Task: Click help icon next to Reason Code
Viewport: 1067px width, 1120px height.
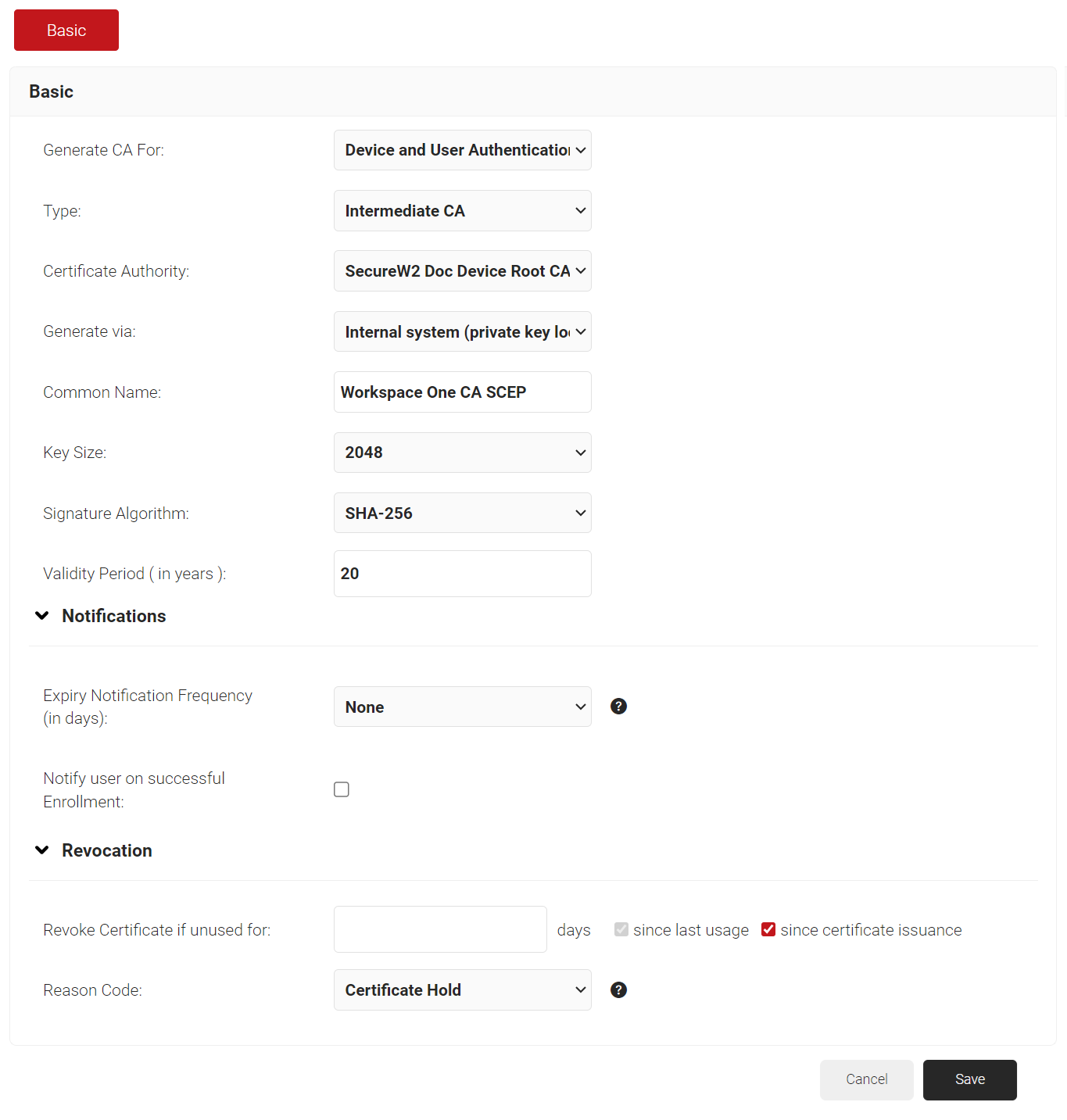Action: (x=618, y=990)
